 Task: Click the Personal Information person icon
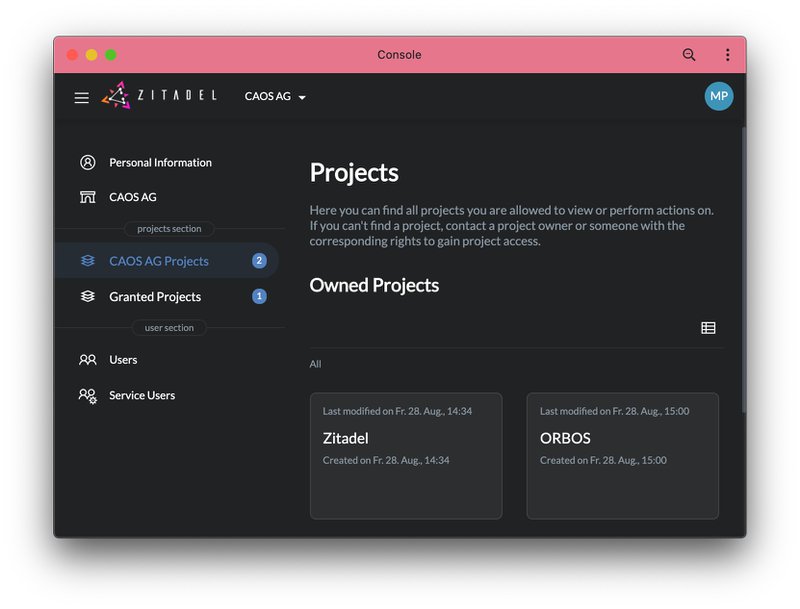click(88, 162)
